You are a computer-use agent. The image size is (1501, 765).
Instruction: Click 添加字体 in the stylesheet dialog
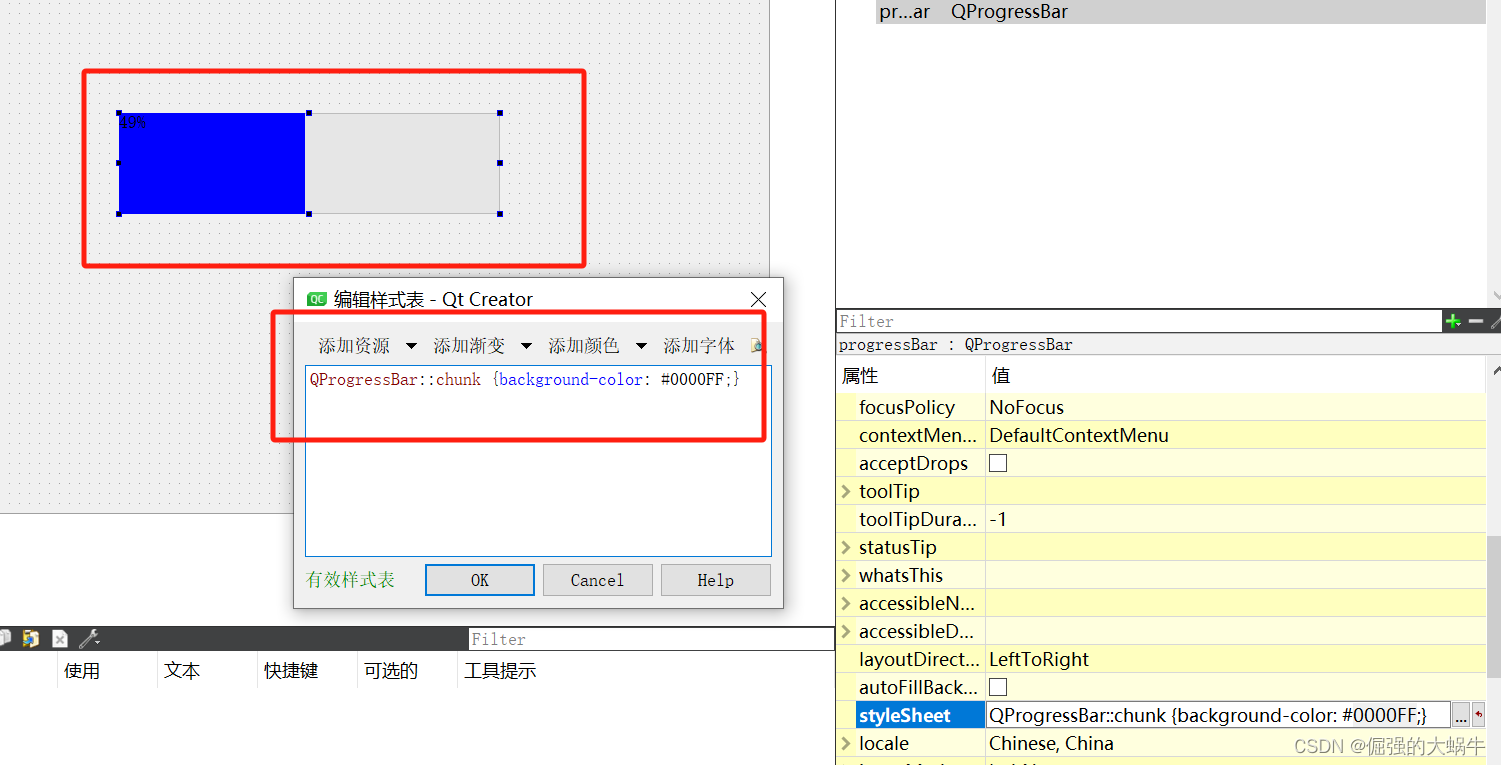coord(699,346)
